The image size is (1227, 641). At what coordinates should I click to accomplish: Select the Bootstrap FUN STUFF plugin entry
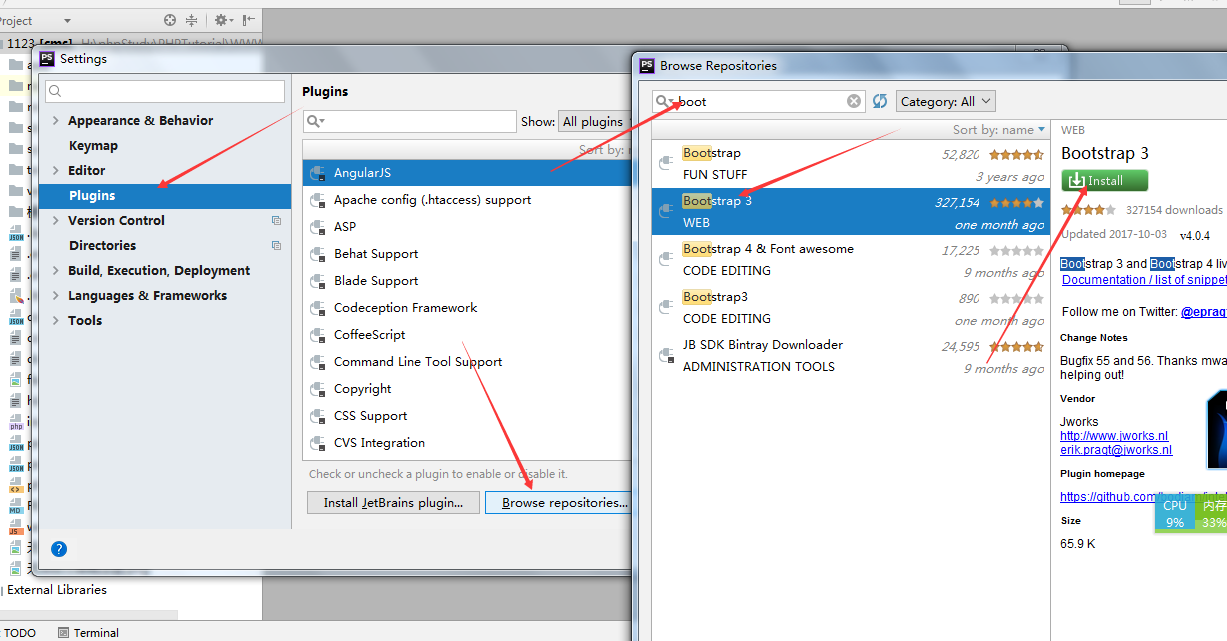pyautogui.click(x=850, y=164)
